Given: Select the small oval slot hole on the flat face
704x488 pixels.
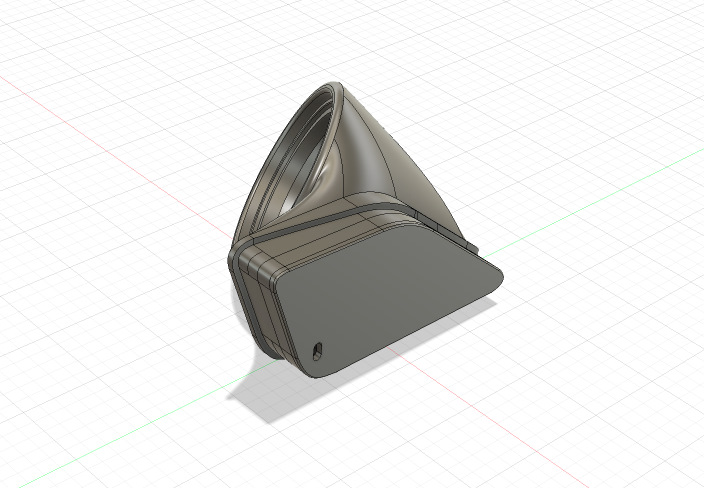Looking at the screenshot, I should (317, 352).
